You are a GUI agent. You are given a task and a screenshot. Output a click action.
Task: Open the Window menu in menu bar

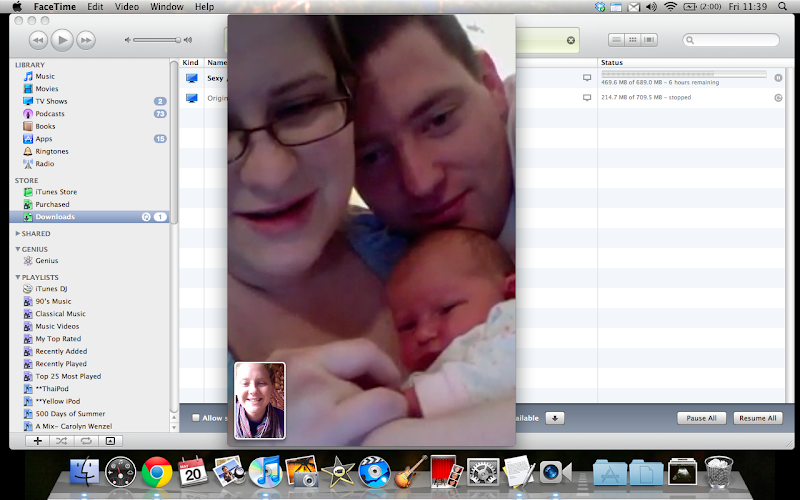(165, 7)
